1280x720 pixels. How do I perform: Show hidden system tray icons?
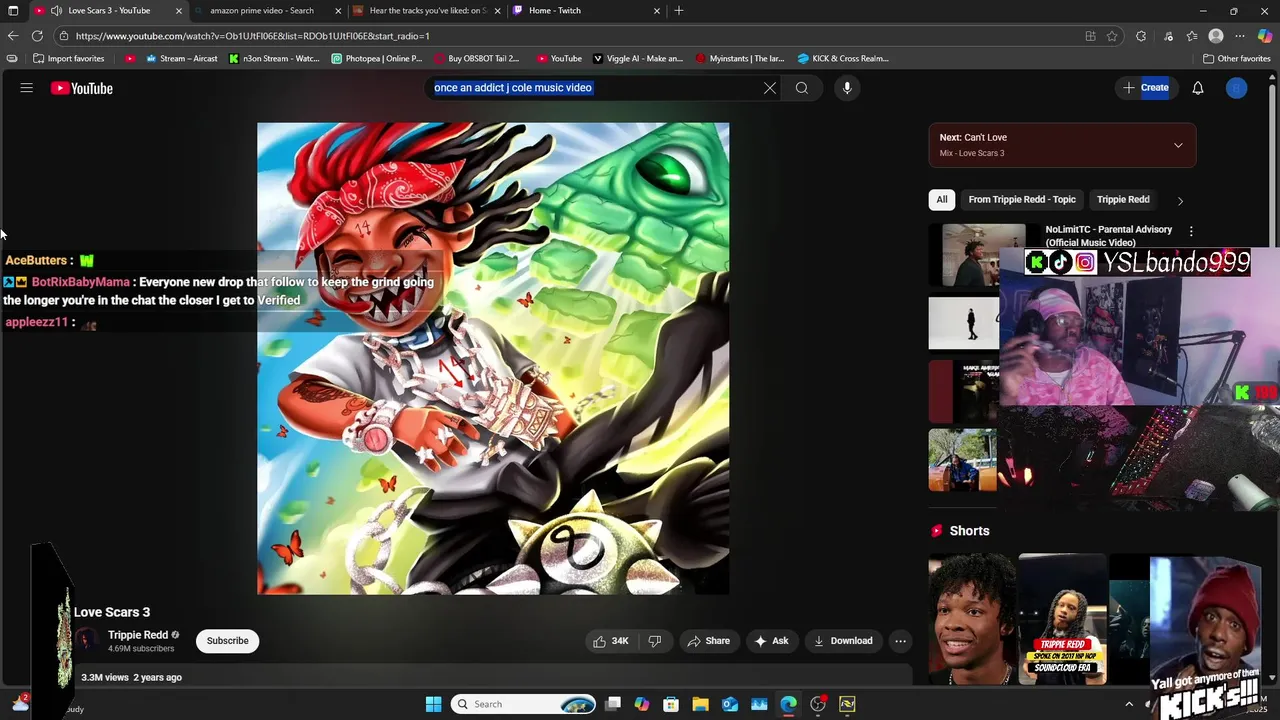point(1129,704)
